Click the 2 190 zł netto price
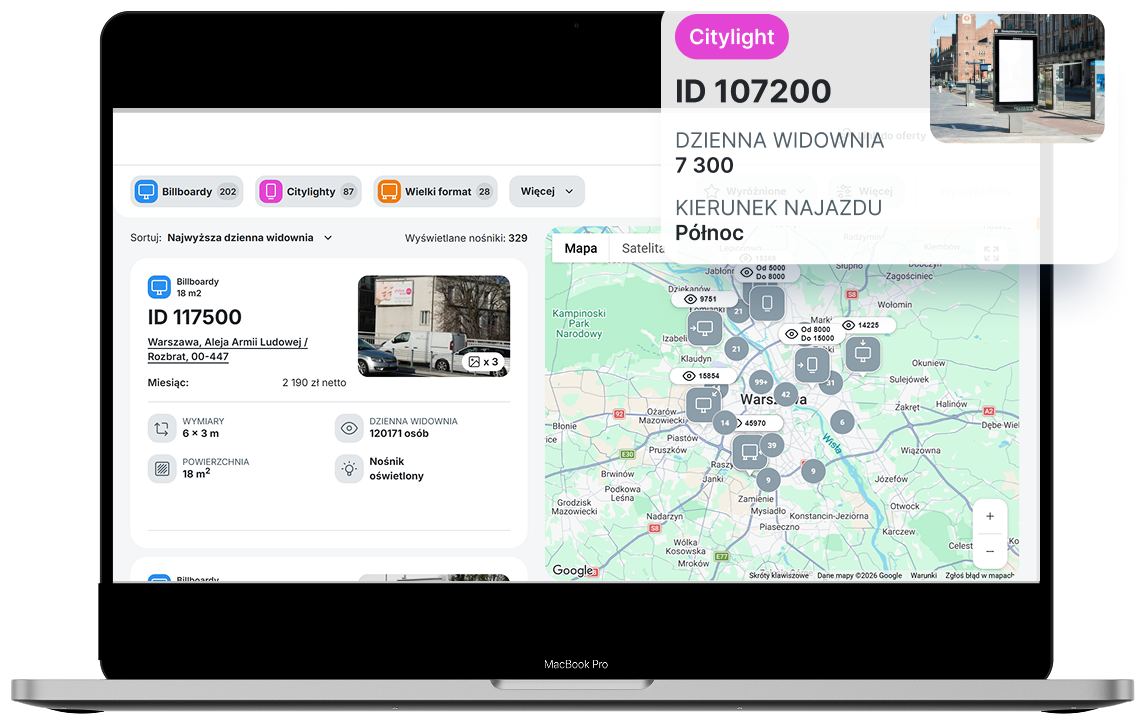Screen dimensions: 1145x718 314,383
